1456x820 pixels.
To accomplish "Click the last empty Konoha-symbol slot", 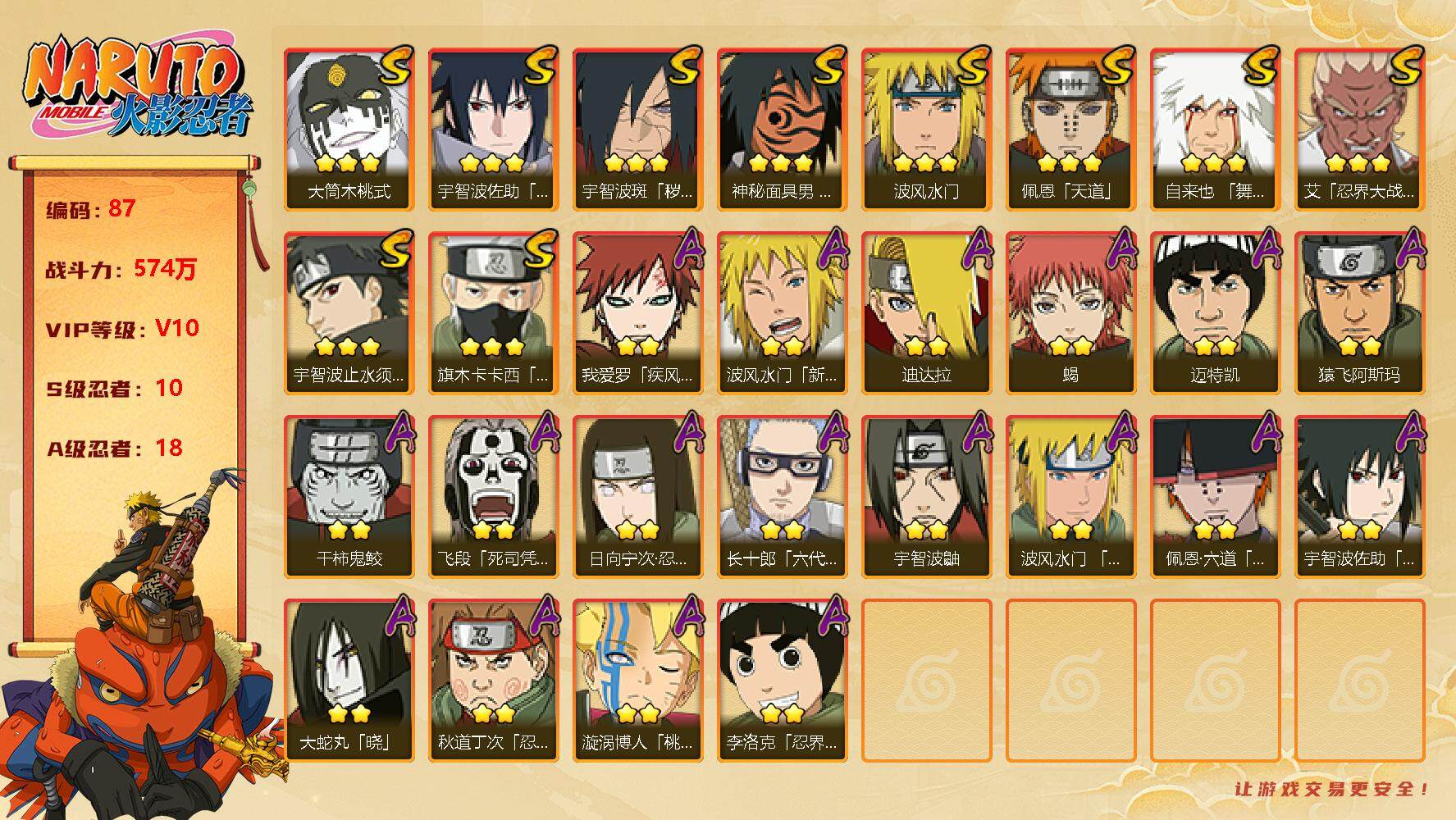I will pos(1359,681).
